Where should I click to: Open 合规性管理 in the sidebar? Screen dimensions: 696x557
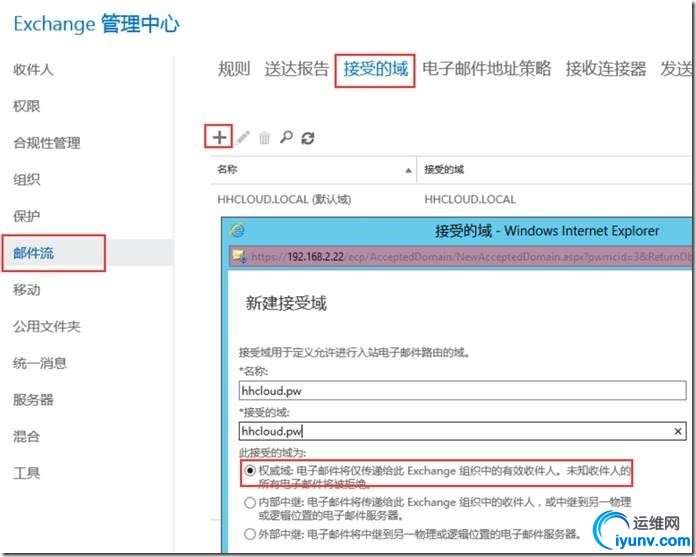[47, 143]
